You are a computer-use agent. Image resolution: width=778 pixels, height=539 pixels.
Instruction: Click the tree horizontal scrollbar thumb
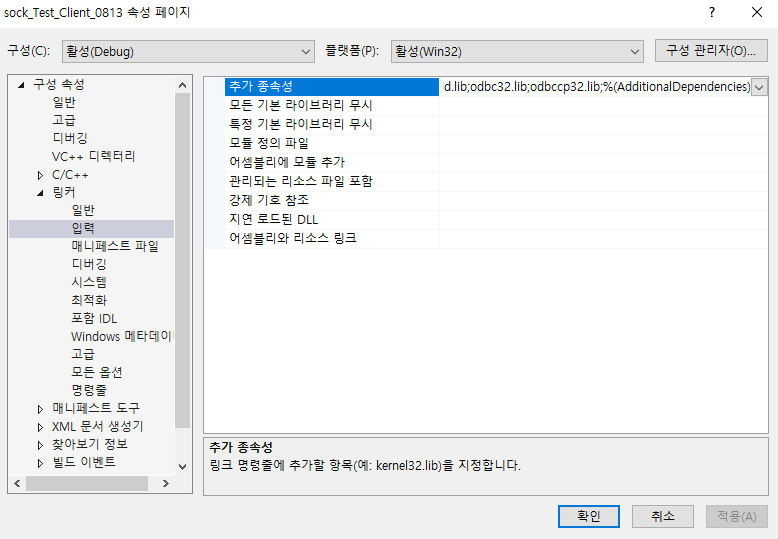(x=87, y=483)
